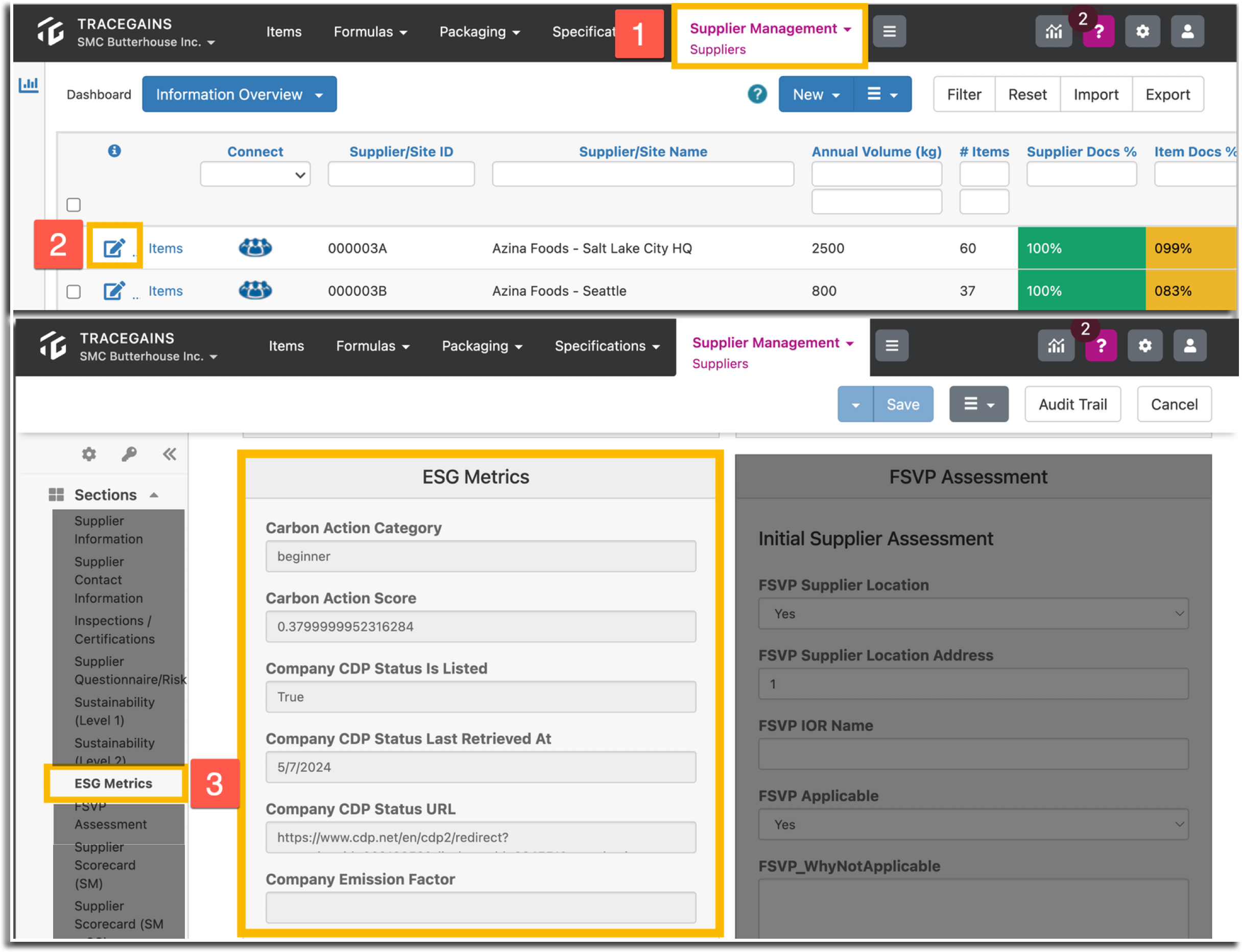Click the magenta help question mark in the upper navbar
Image resolution: width=1242 pixels, height=952 pixels.
pyautogui.click(x=1098, y=32)
